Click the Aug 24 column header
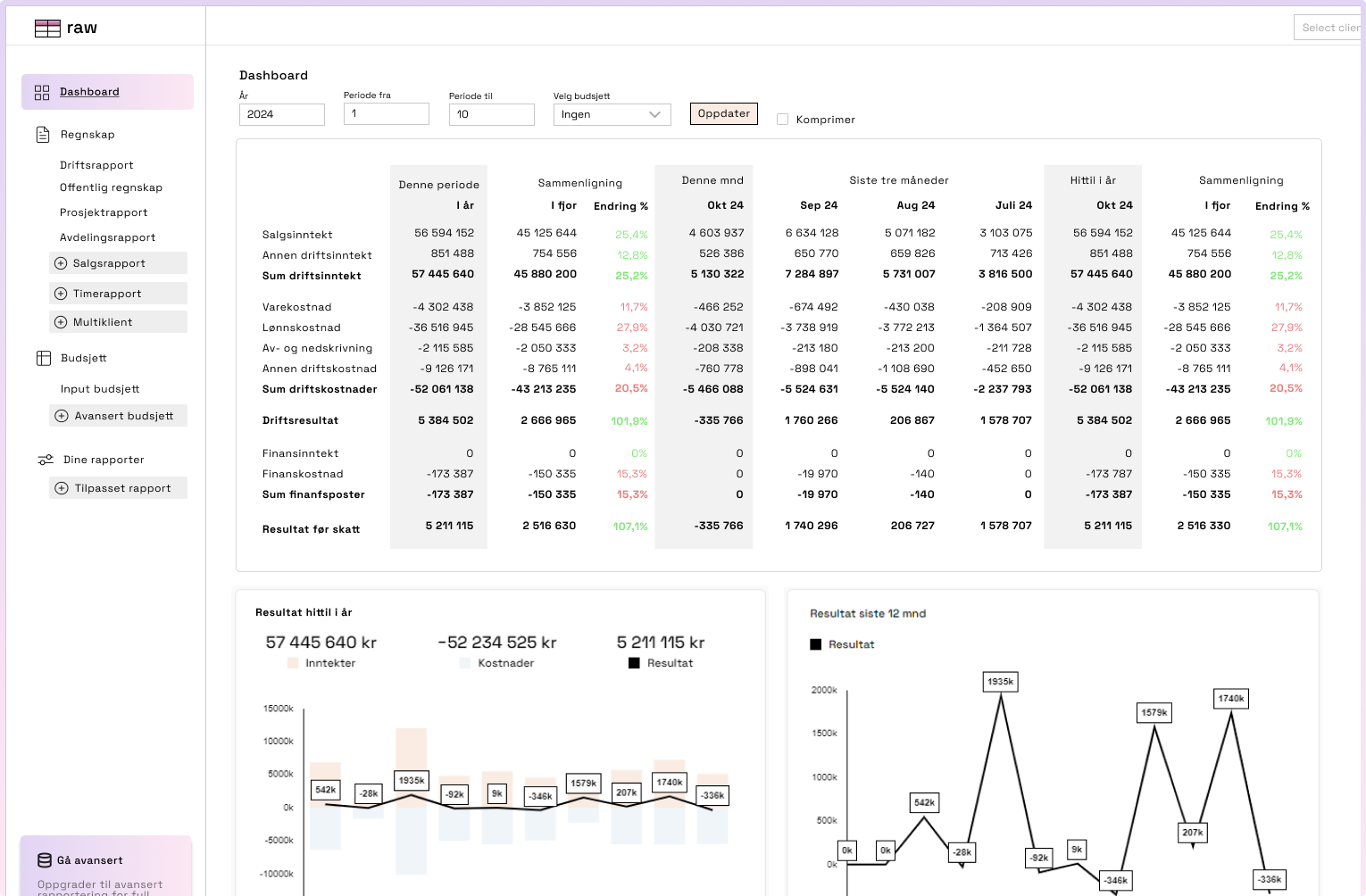This screenshot has height=896, width=1366. coord(916,205)
